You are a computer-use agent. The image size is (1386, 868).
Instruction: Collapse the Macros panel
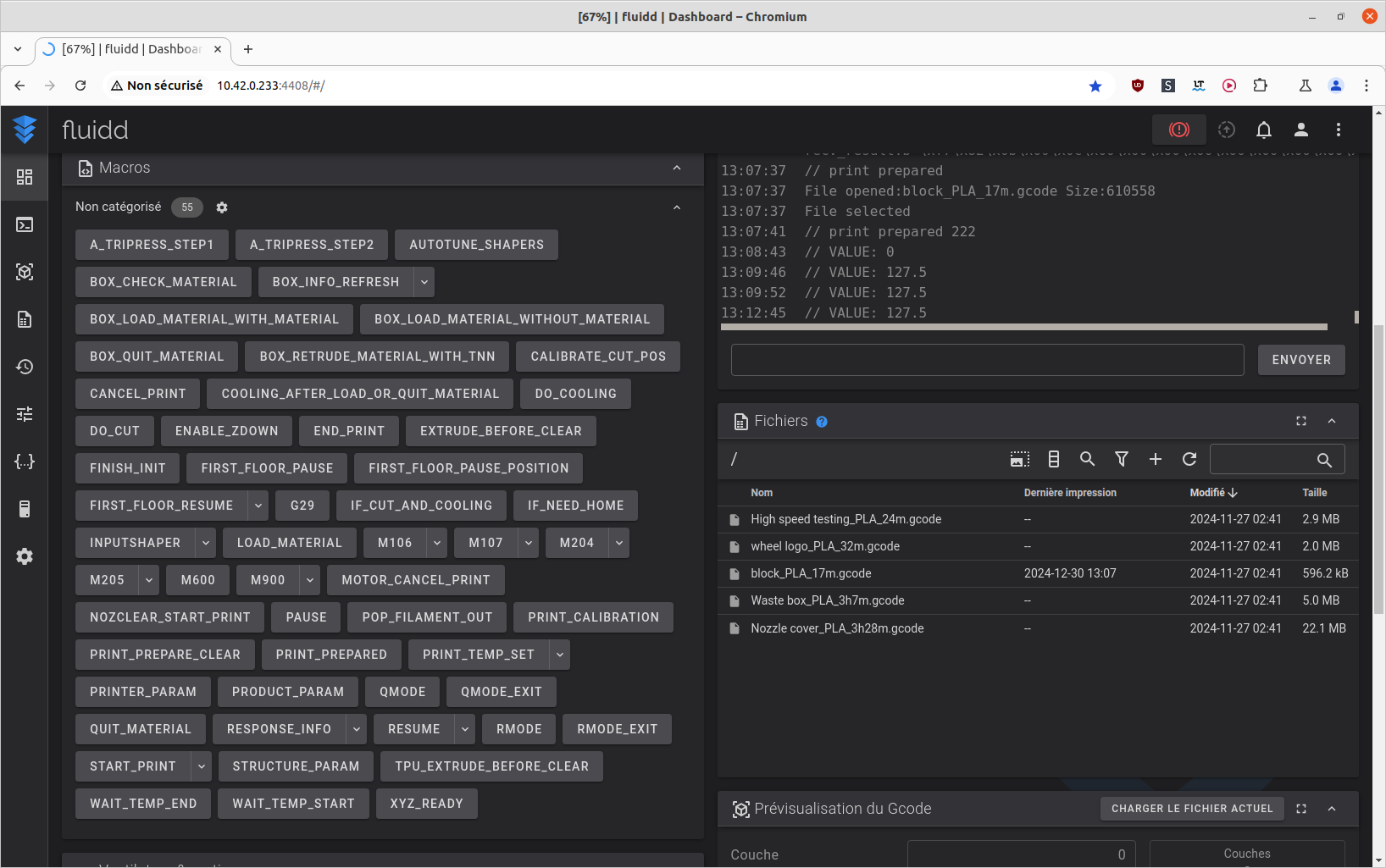coord(677,168)
